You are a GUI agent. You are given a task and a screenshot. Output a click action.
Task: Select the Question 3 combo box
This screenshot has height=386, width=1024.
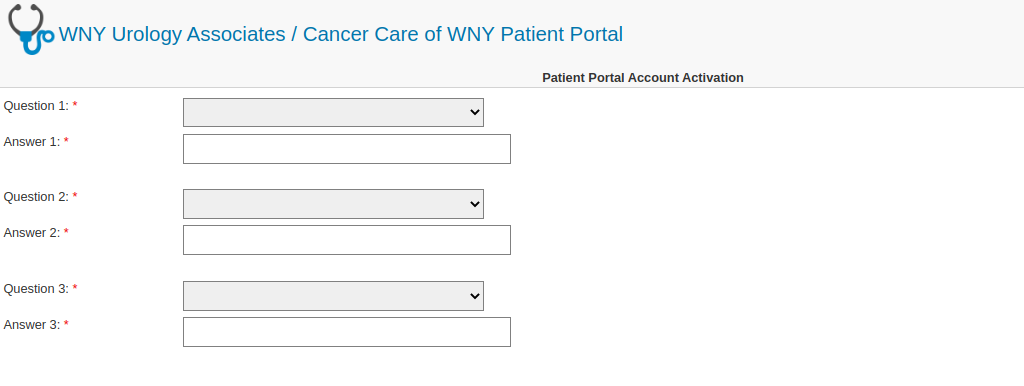pos(333,296)
